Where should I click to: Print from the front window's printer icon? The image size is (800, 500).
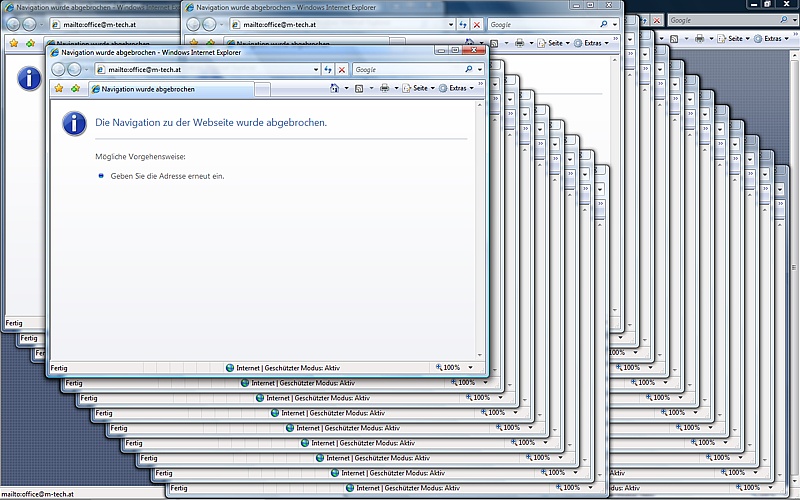click(x=384, y=88)
